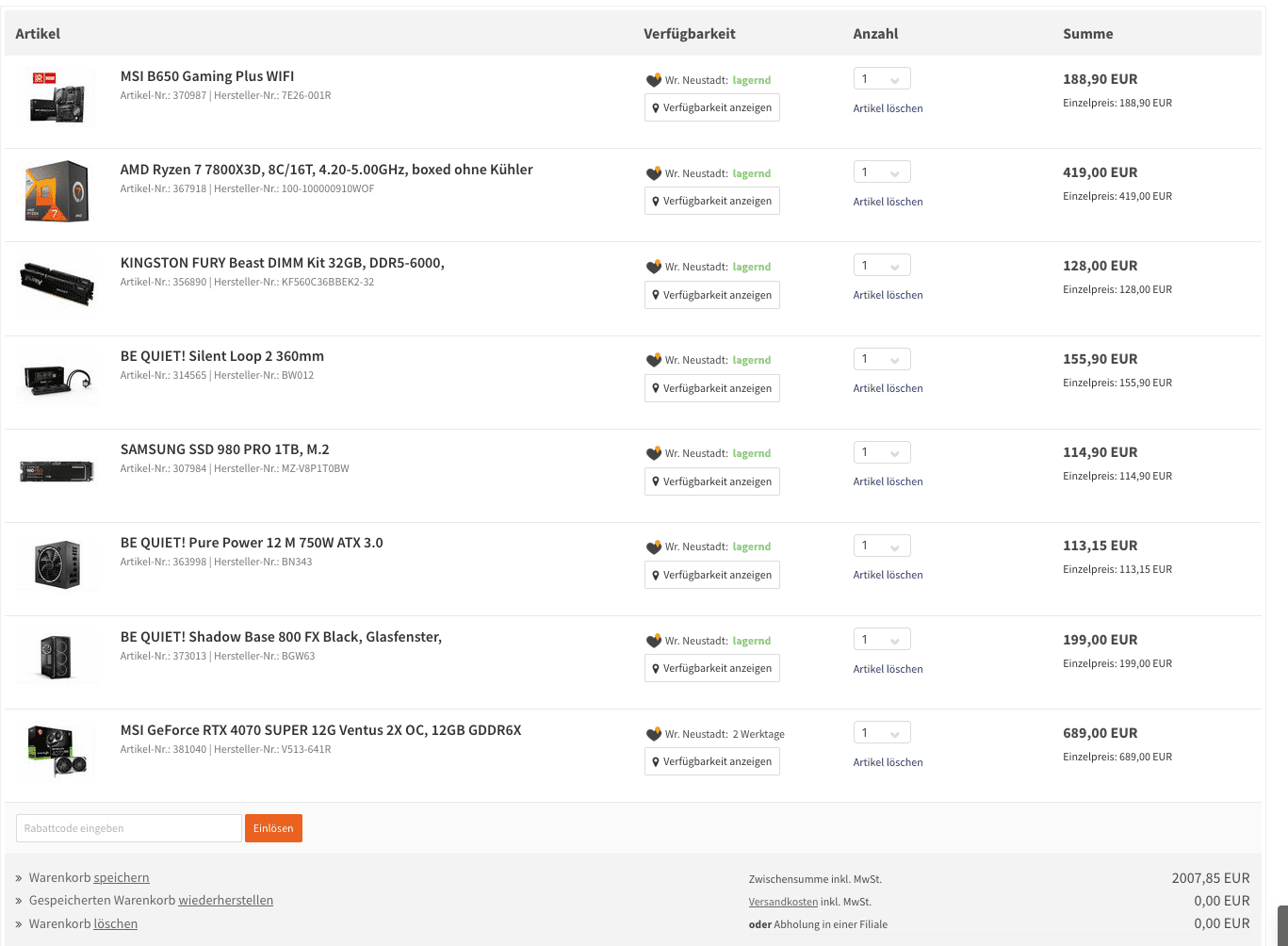Click the Anzahl column header
The image size is (1288, 946).
(x=875, y=34)
